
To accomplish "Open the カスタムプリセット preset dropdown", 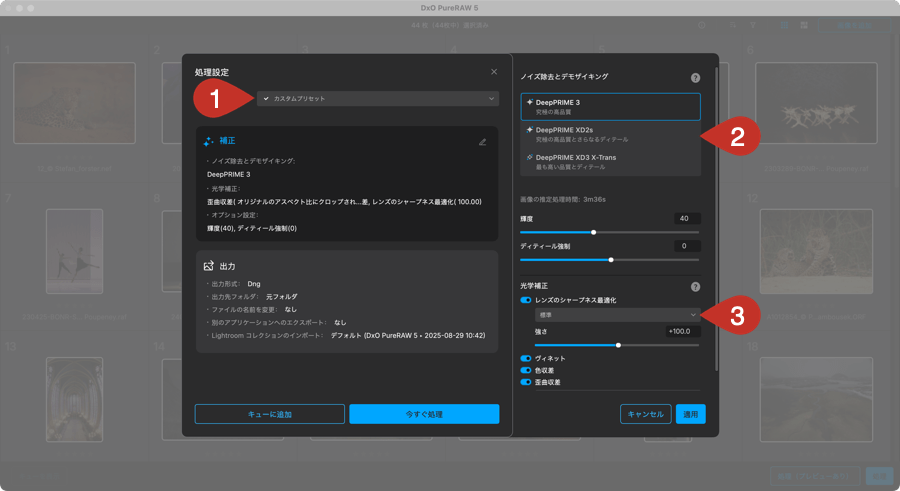I will (378, 99).
